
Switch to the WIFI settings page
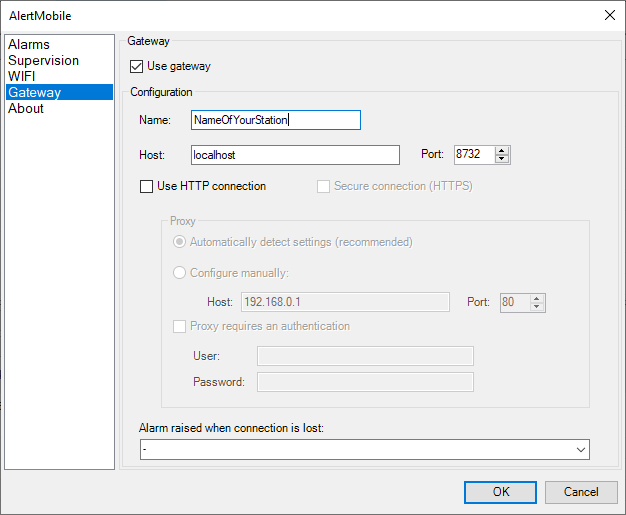tap(22, 76)
